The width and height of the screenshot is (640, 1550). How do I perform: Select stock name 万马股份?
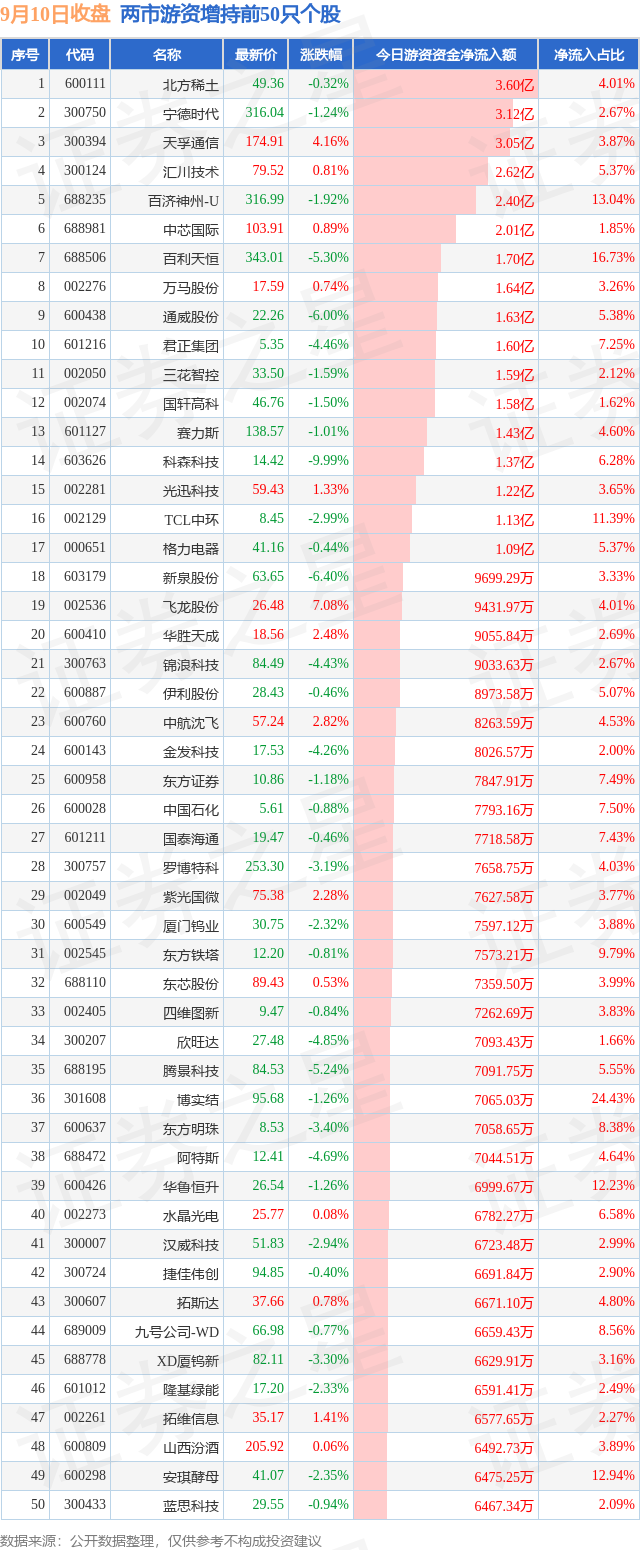pyautogui.click(x=191, y=287)
